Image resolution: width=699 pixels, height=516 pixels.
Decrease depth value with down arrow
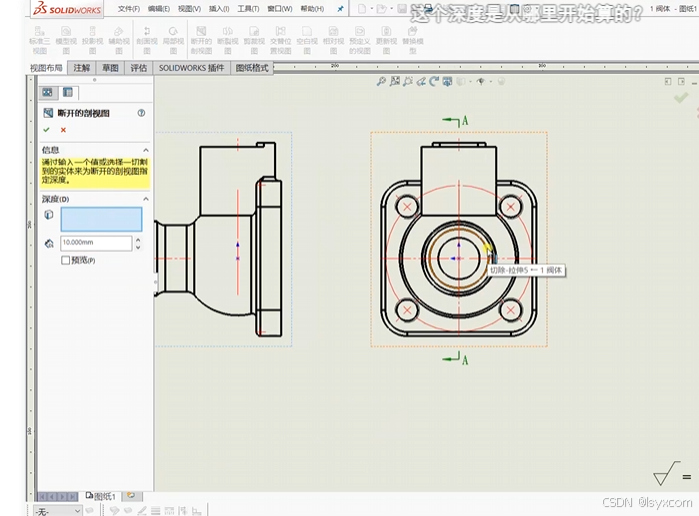coord(138,247)
